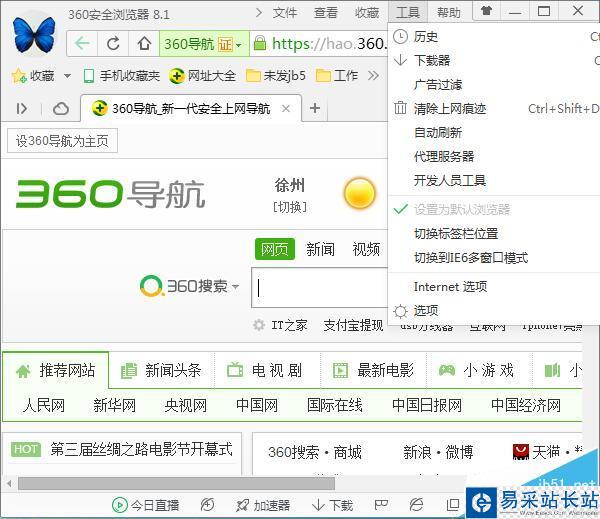Open a new tab with plus button
Image resolution: width=600 pixels, height=519 pixels.
click(315, 108)
